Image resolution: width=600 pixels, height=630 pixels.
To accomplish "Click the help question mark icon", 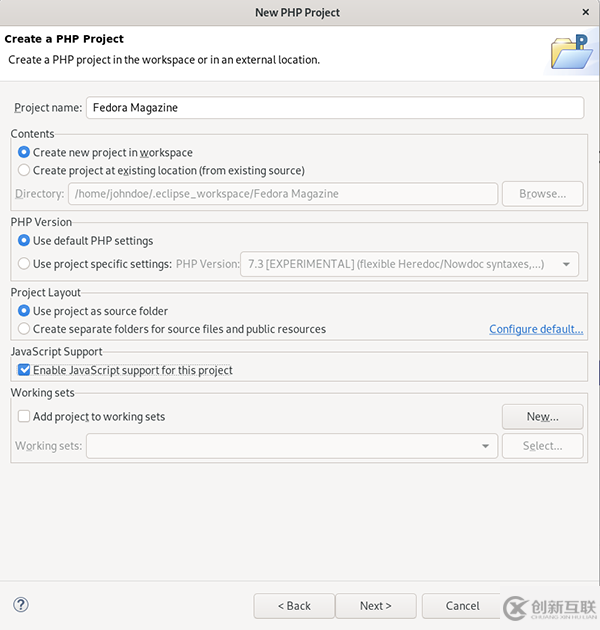I will click(x=20, y=604).
